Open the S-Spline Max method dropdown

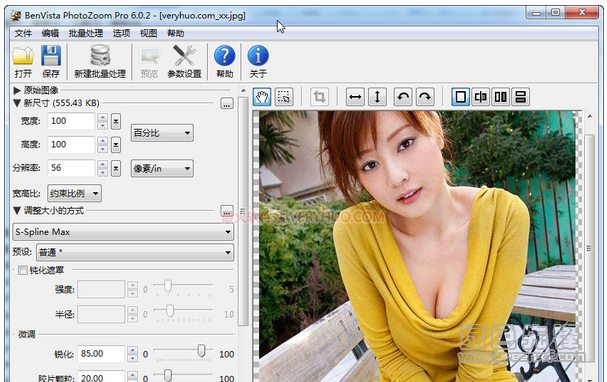coord(123,232)
